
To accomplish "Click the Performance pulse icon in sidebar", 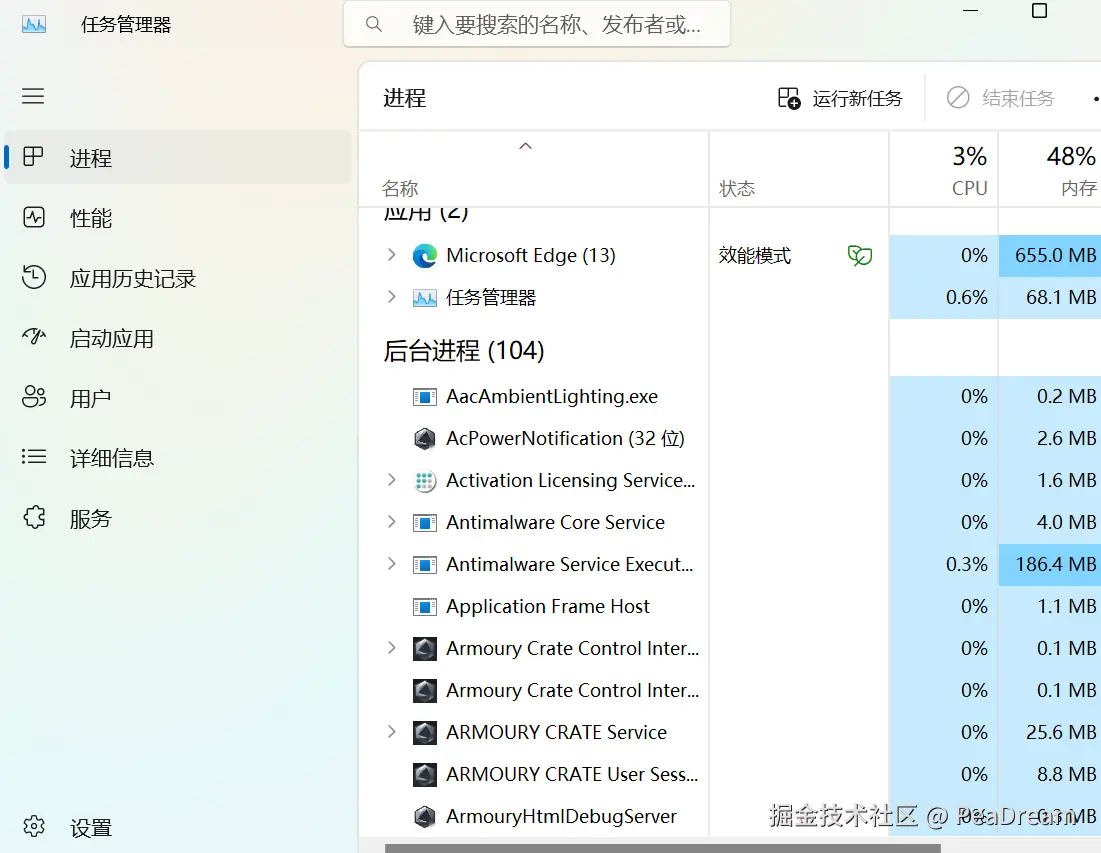I will click(34, 217).
